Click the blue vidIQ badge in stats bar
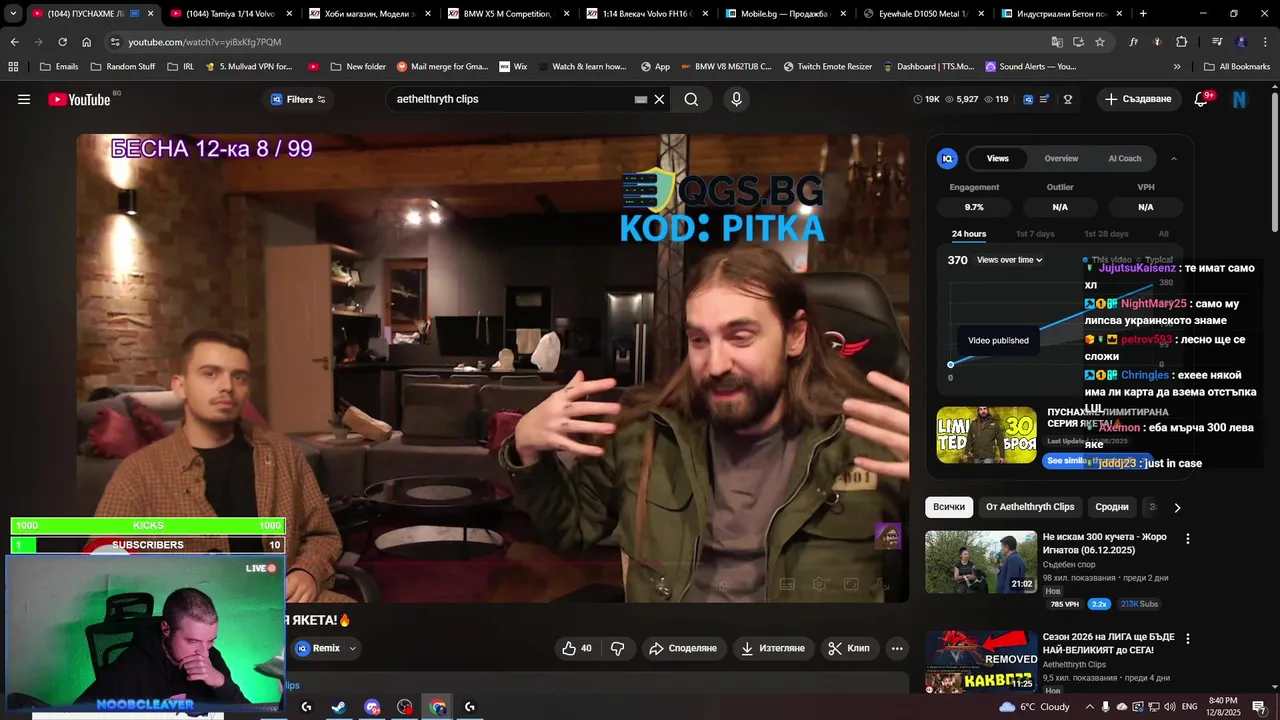Screen dimensions: 1280x720 coord(1028,99)
